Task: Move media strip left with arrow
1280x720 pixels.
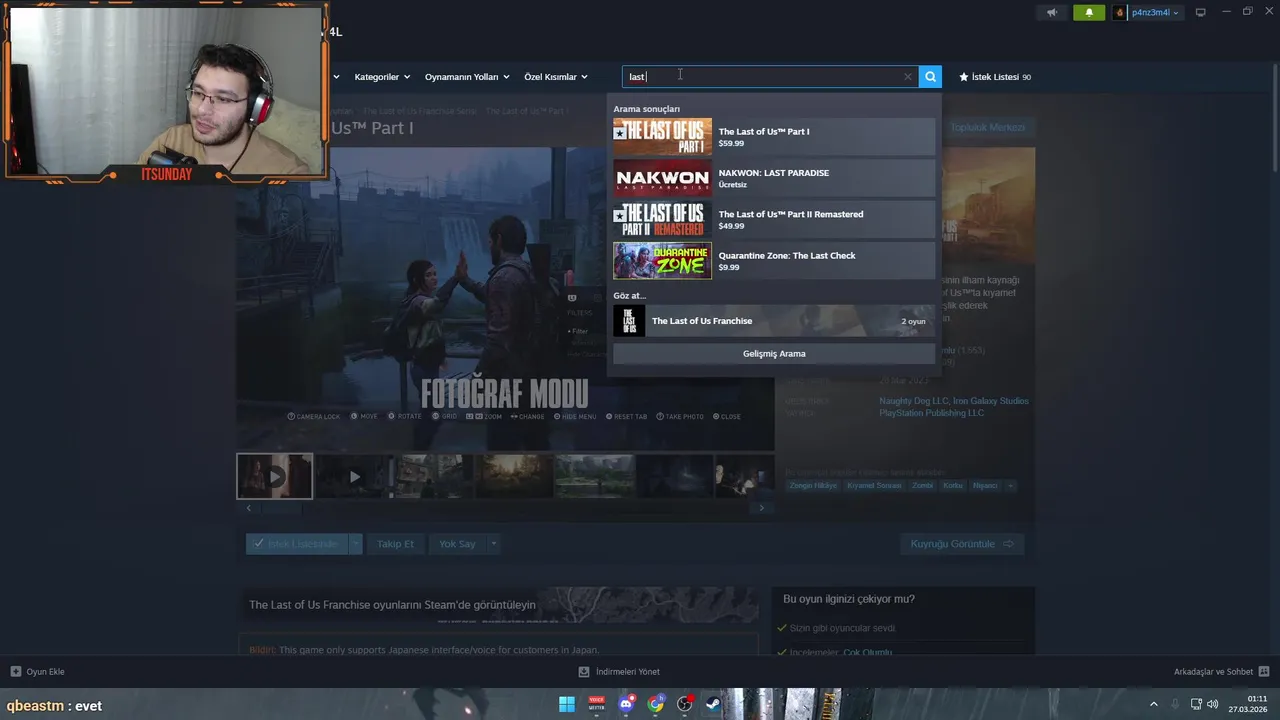Action: 249,508
